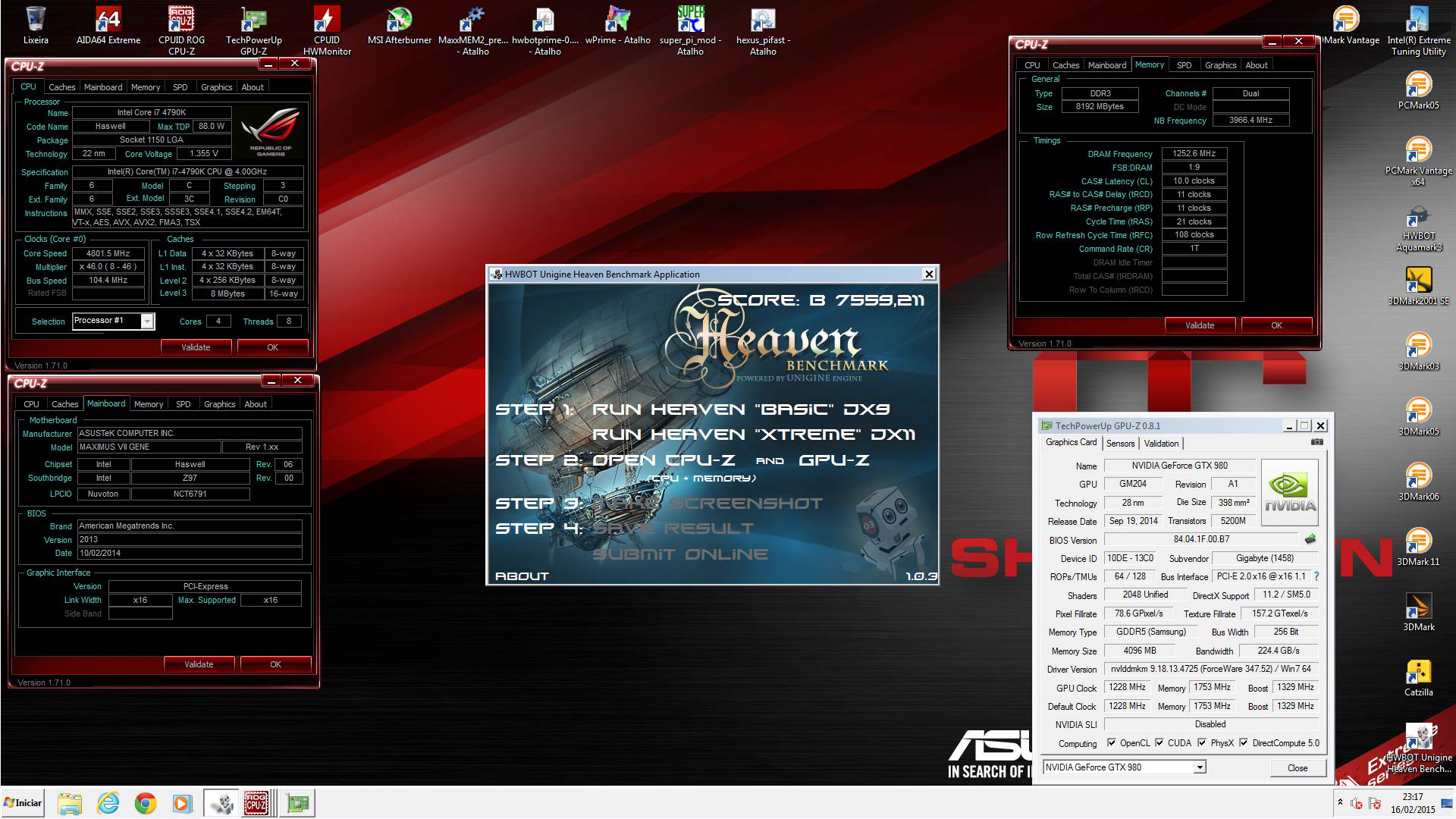This screenshot has height=819, width=1456.
Task: Open Intel Extreme Tuning Utility shortcut
Action: [x=1418, y=30]
